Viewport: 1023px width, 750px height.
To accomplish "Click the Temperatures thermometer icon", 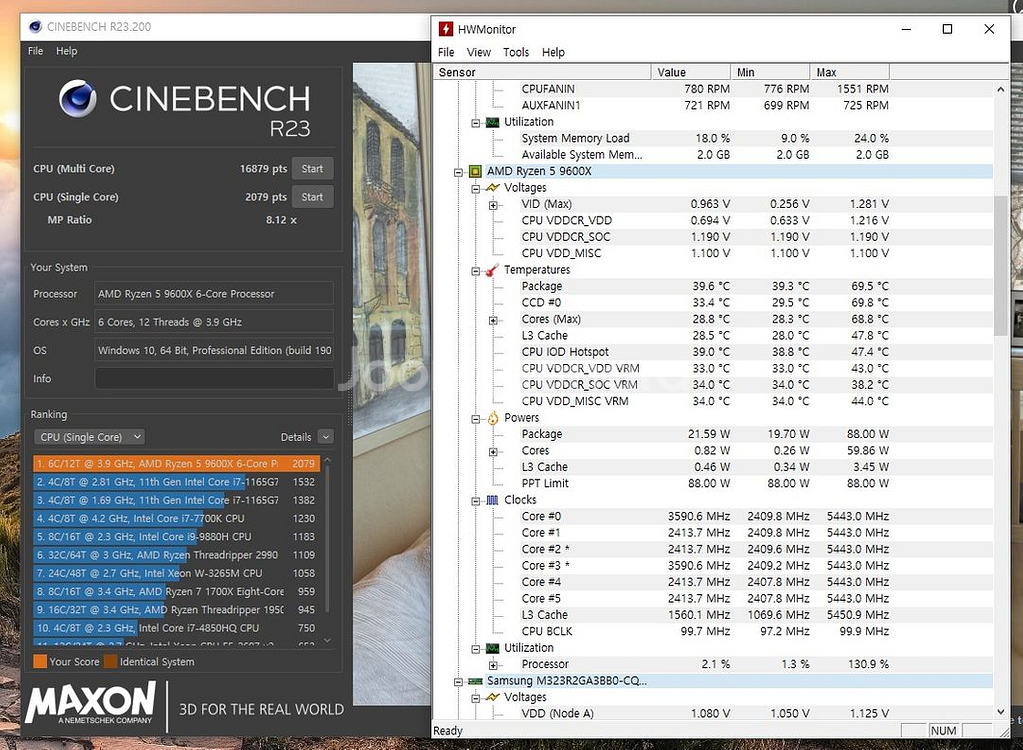I will (x=493, y=270).
